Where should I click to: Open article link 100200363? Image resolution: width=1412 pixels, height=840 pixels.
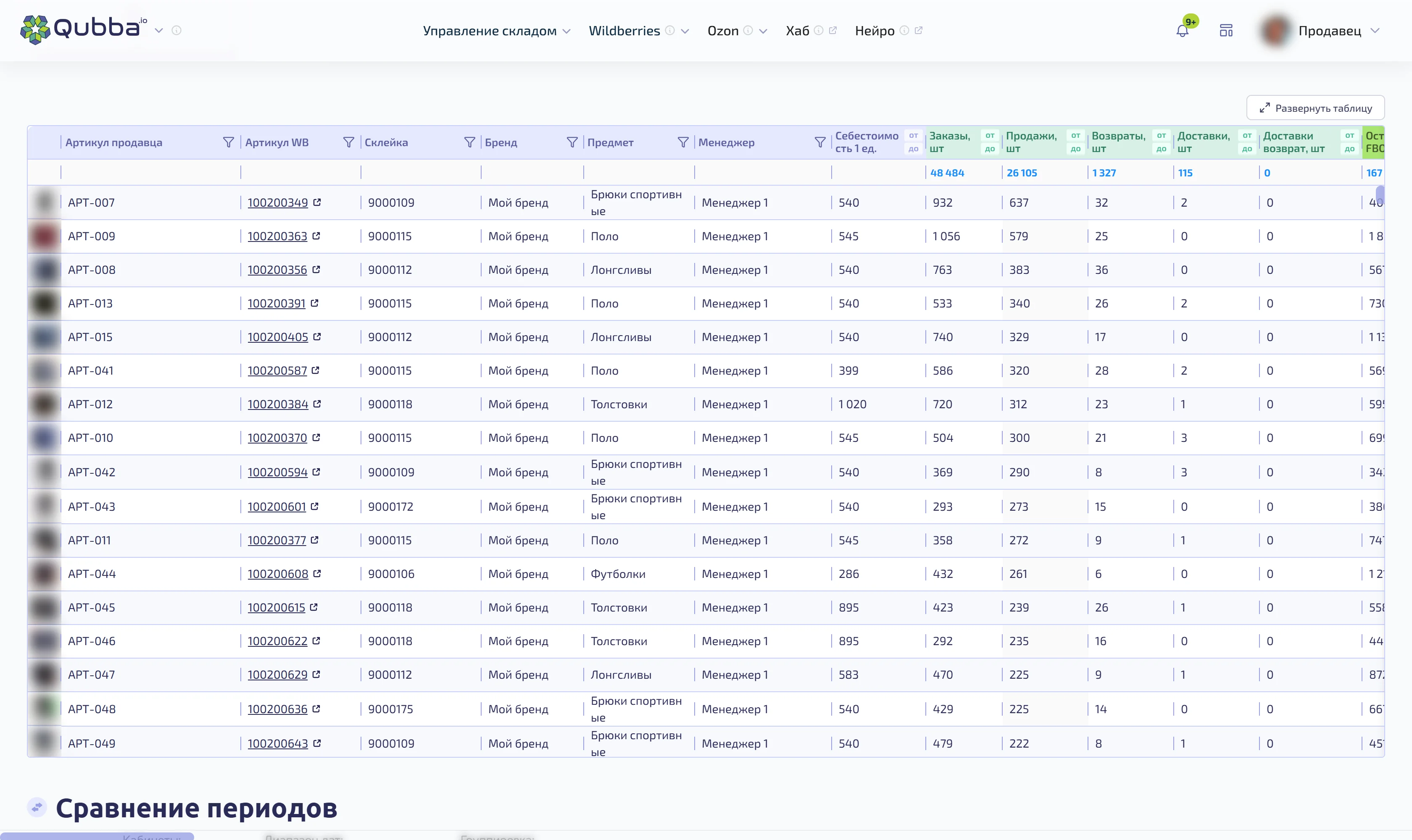277,236
